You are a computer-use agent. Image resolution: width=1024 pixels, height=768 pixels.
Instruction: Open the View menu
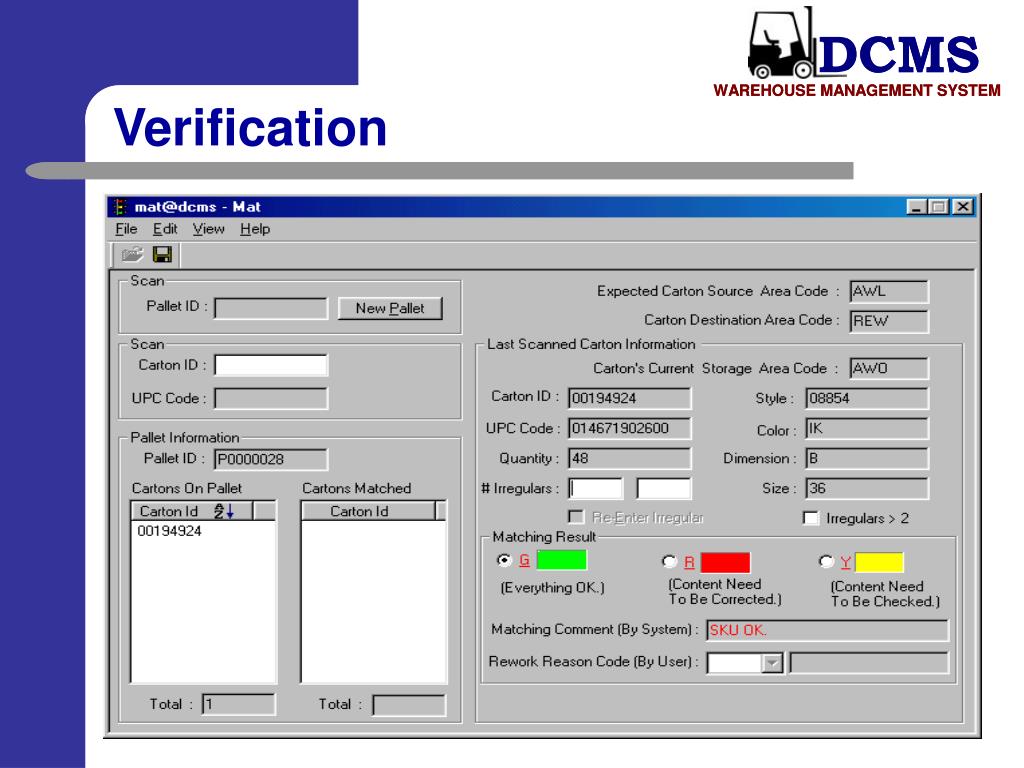(x=208, y=229)
